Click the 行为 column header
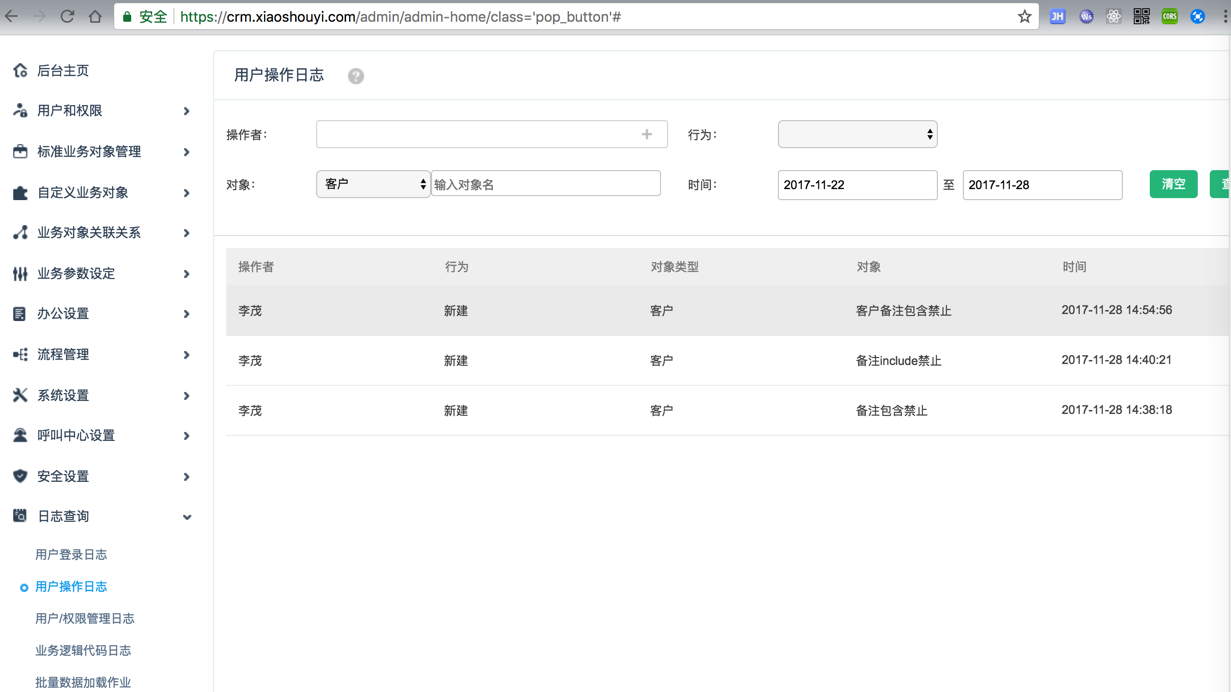Viewport: 1231px width, 692px height. click(457, 267)
